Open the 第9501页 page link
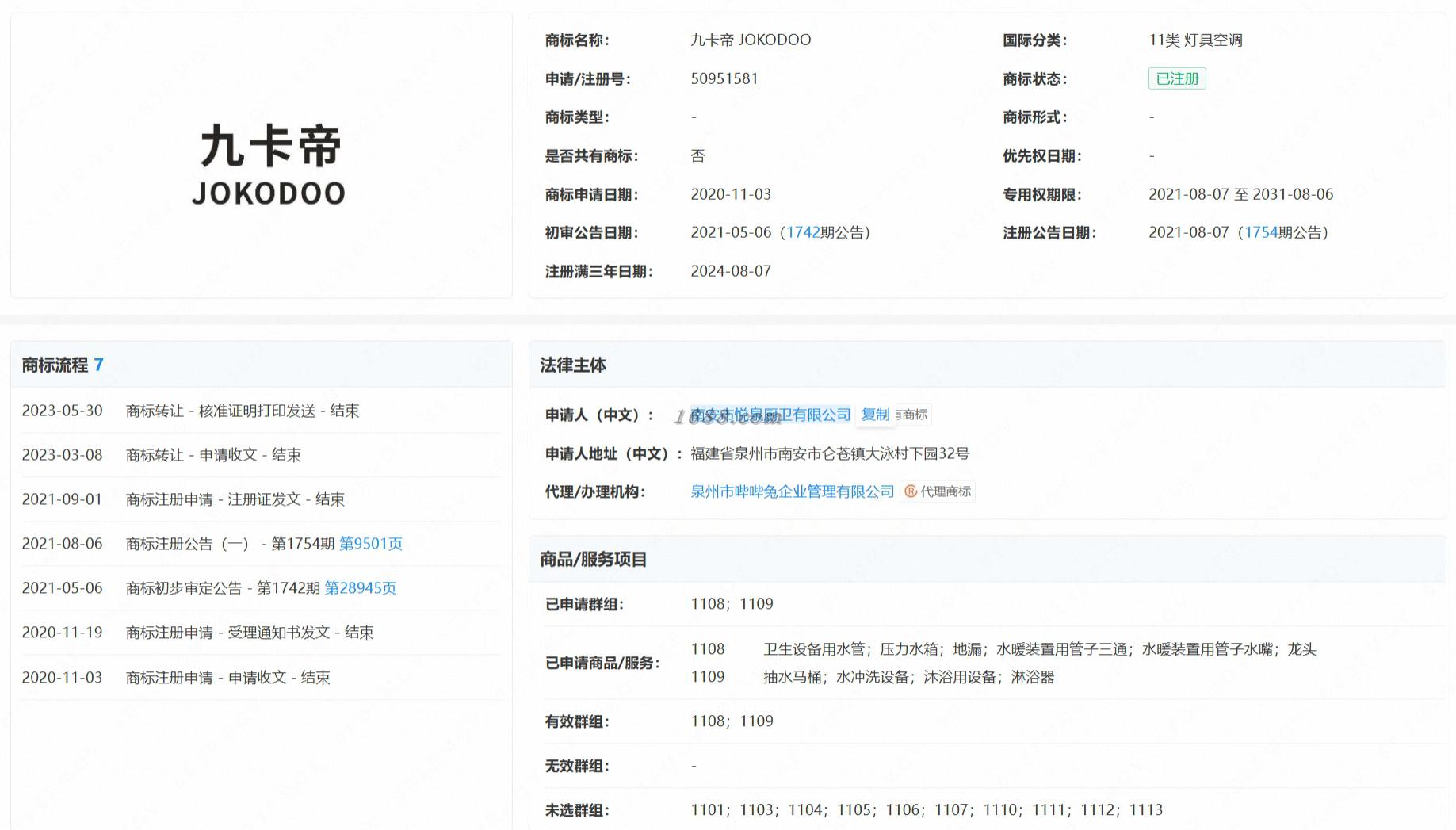 tap(371, 544)
